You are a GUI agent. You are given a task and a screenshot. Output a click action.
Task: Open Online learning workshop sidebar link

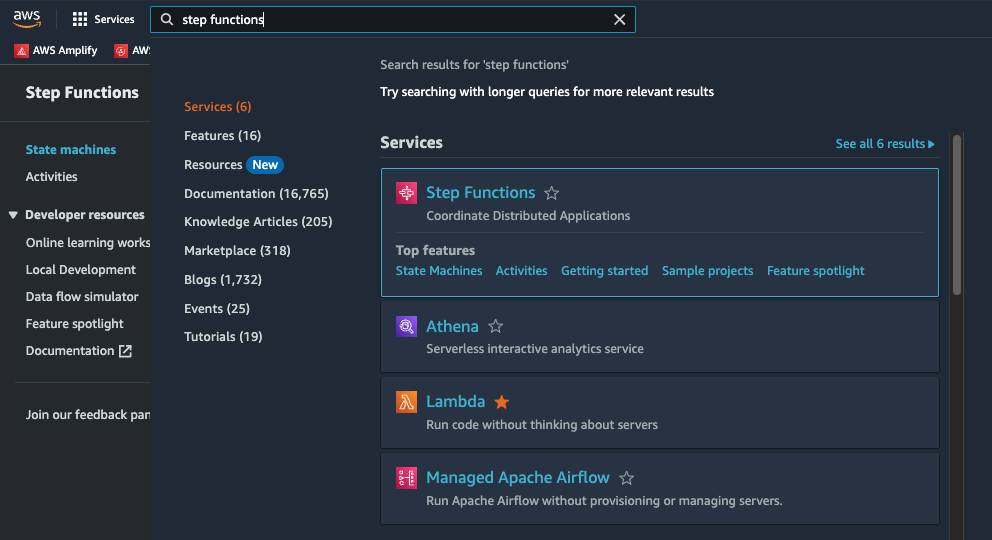(x=87, y=243)
